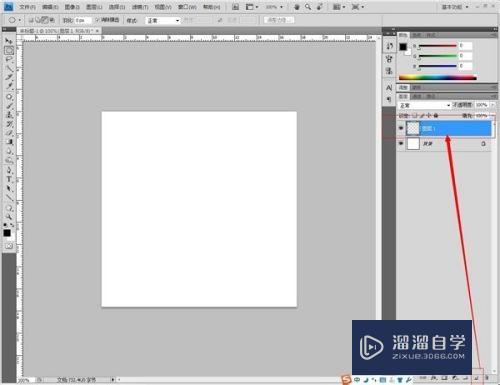Toggle lock position icon
500x385 pixels.
pos(429,115)
